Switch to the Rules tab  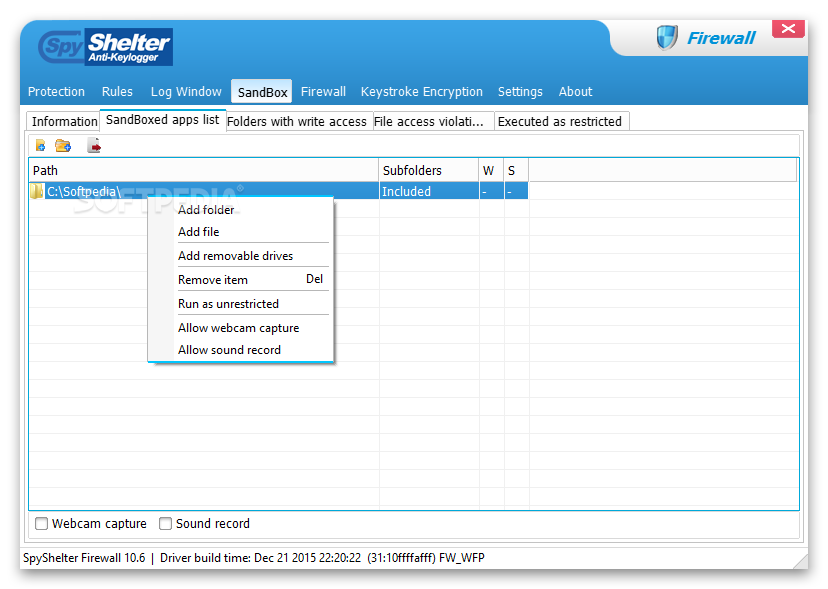(x=117, y=92)
